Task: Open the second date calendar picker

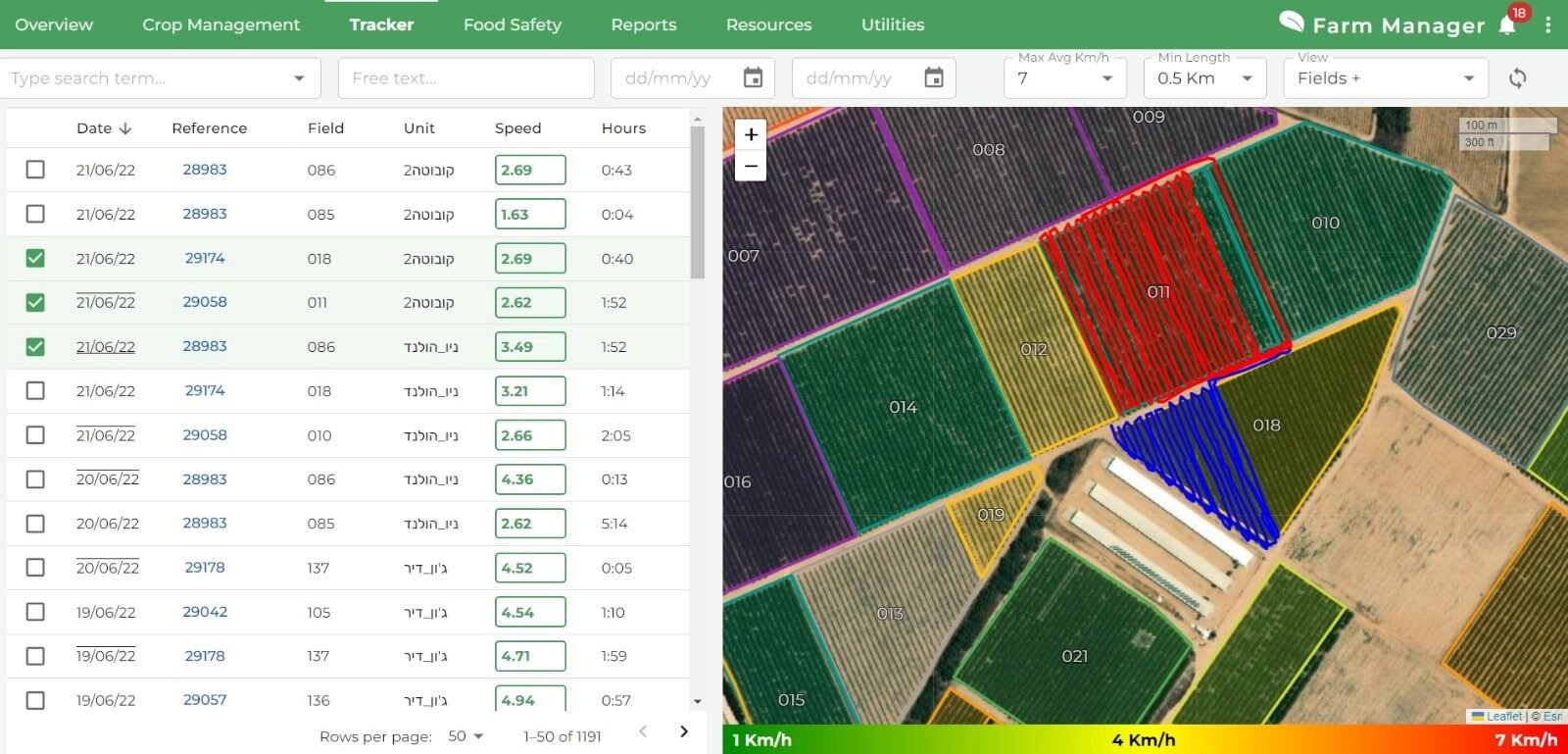Action: point(934,78)
